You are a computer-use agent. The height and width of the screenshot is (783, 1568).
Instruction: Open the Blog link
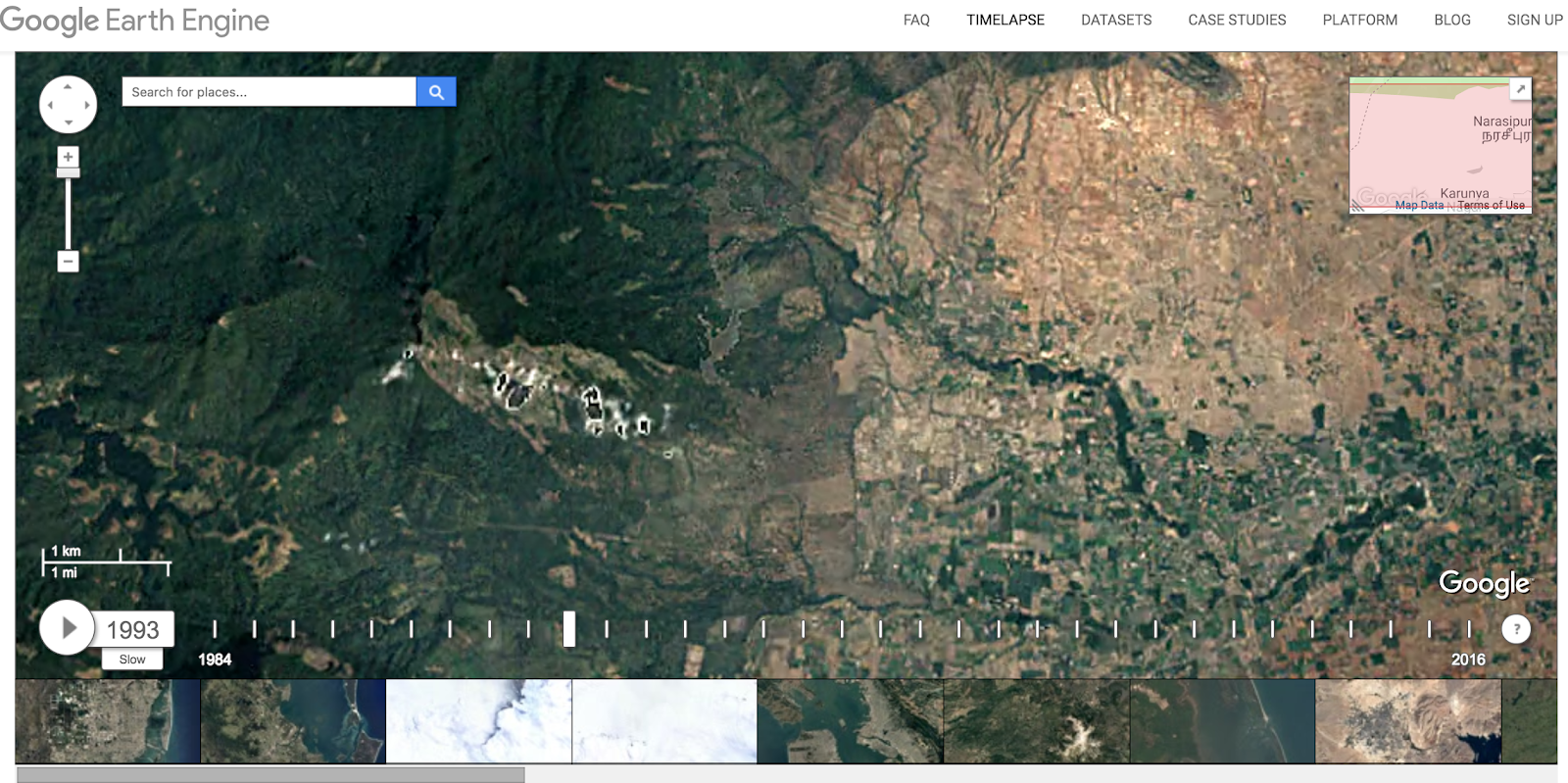click(x=1452, y=20)
